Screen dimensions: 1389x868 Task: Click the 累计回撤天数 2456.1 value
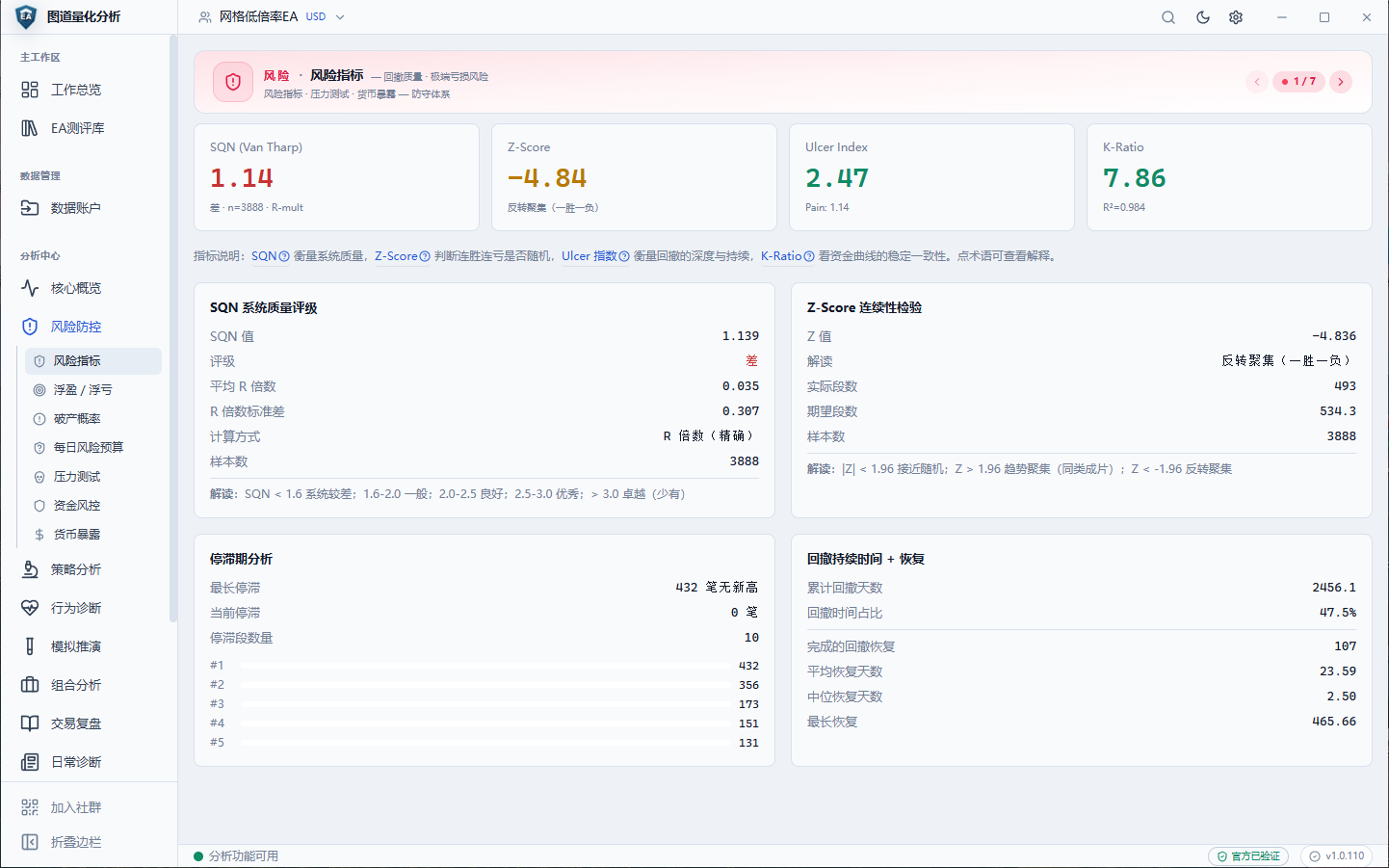1334,588
